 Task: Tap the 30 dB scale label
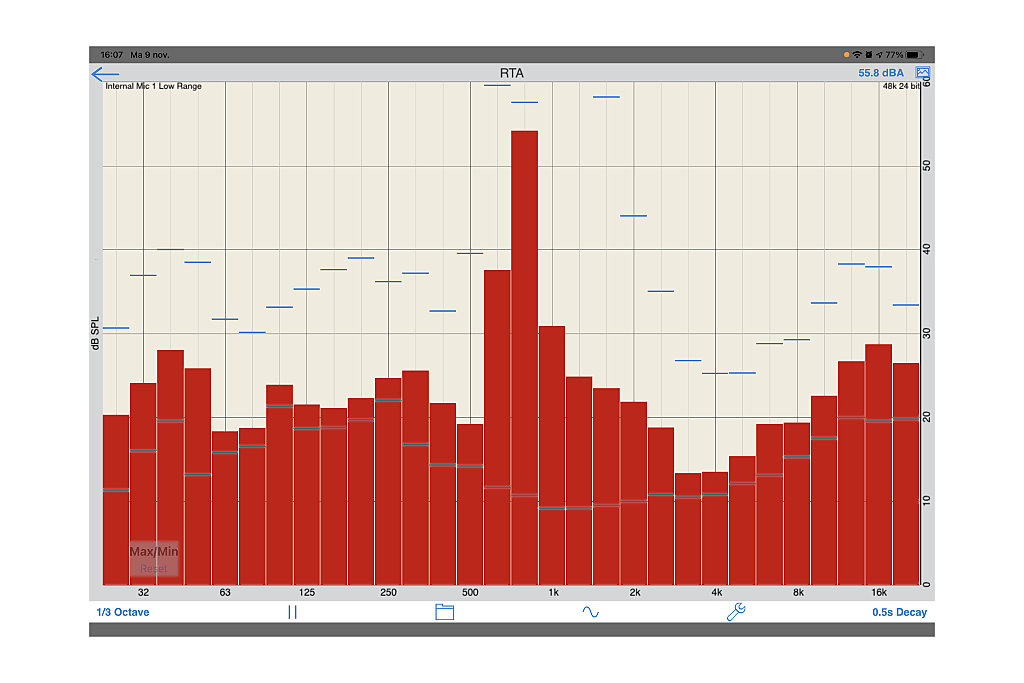coord(927,333)
